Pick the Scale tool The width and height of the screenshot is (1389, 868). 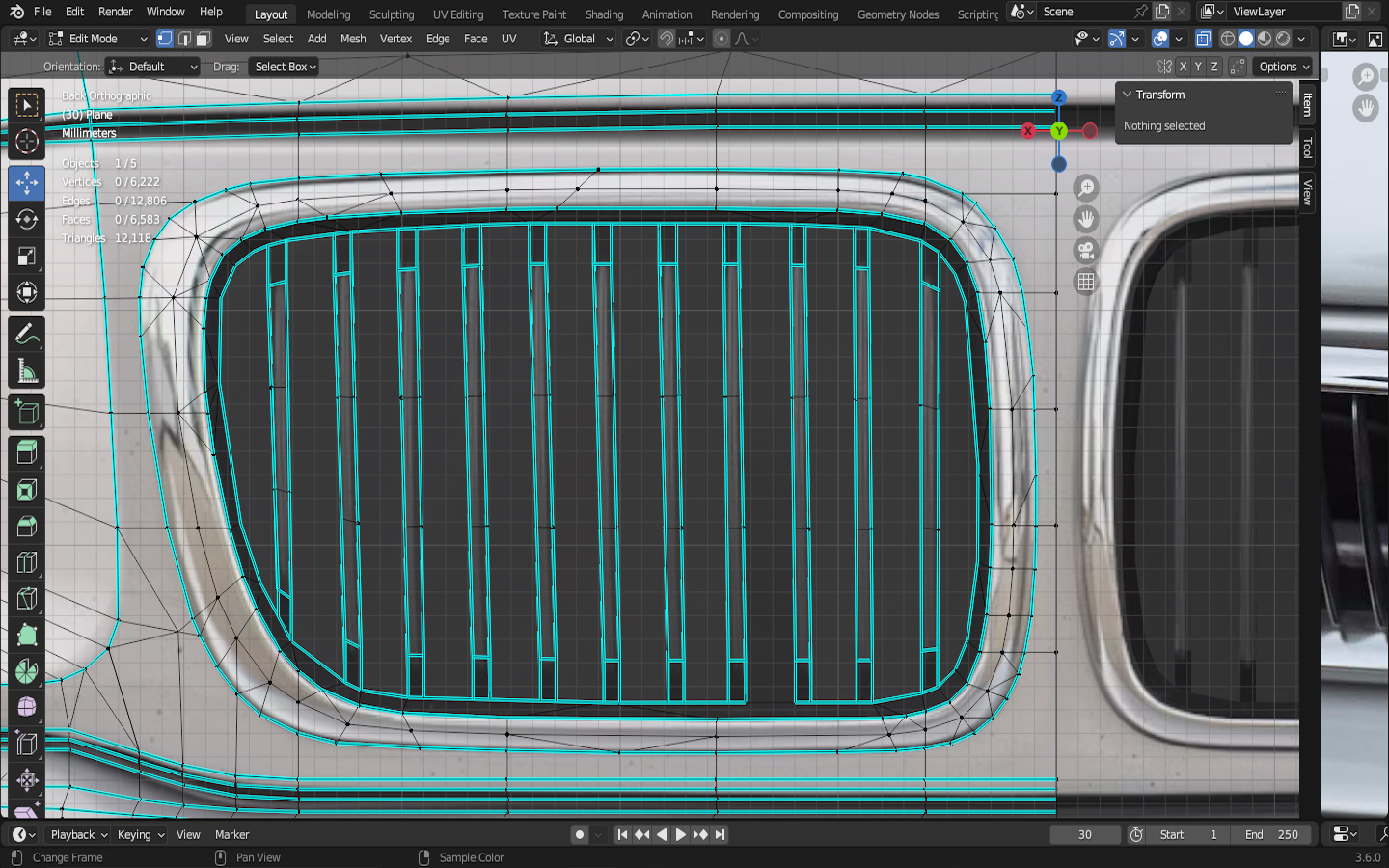pyautogui.click(x=27, y=257)
